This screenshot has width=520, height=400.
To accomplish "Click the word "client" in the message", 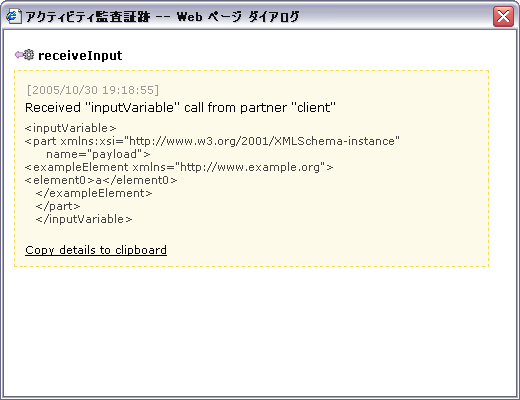I will (x=314, y=108).
